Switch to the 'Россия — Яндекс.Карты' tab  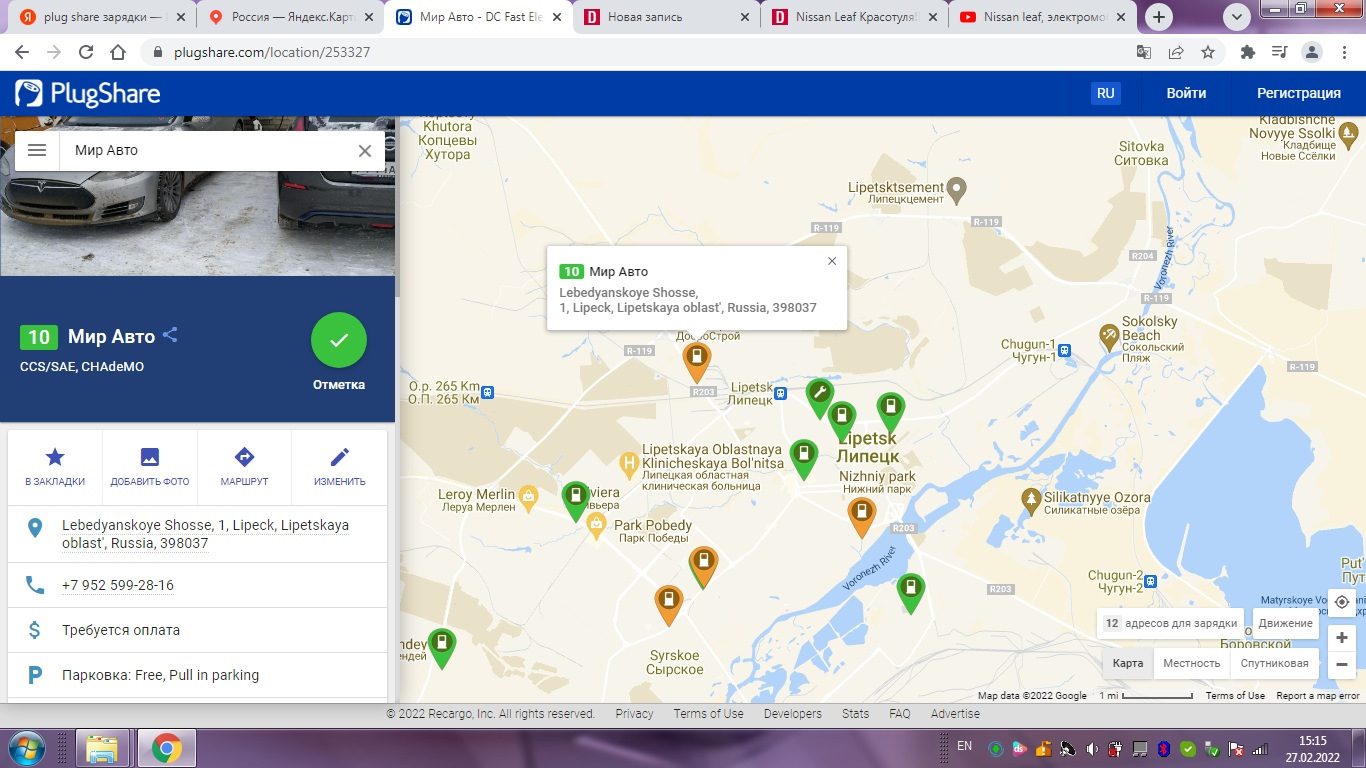pos(290,17)
